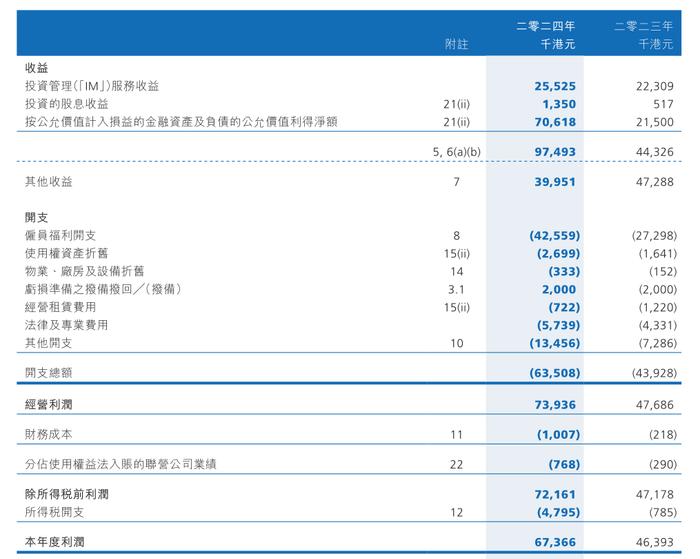Select the 本年度利潤 row label
Image resolution: width=700 pixels, height=559 pixels.
tap(54, 542)
